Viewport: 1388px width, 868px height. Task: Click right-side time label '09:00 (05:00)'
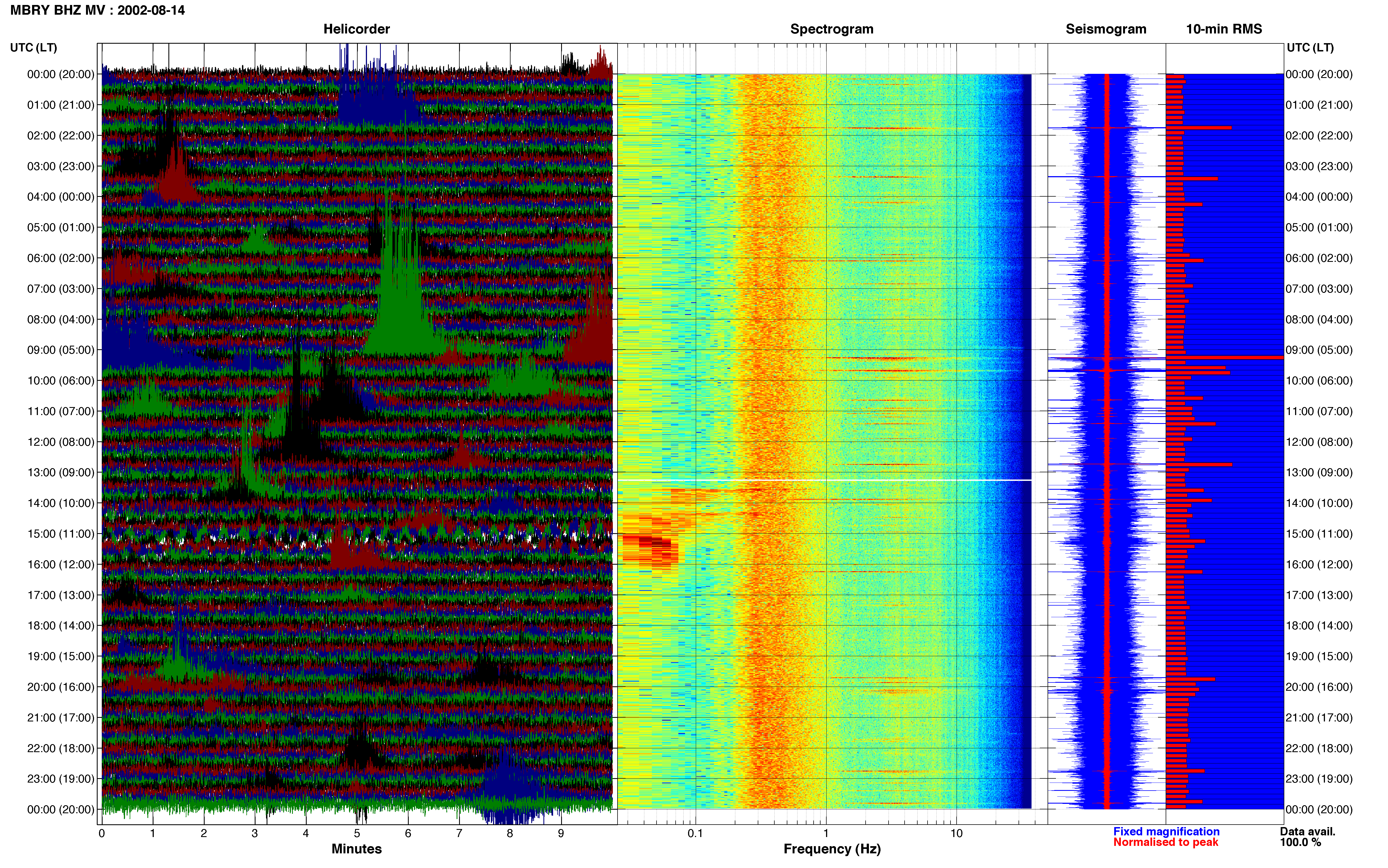1319,350
